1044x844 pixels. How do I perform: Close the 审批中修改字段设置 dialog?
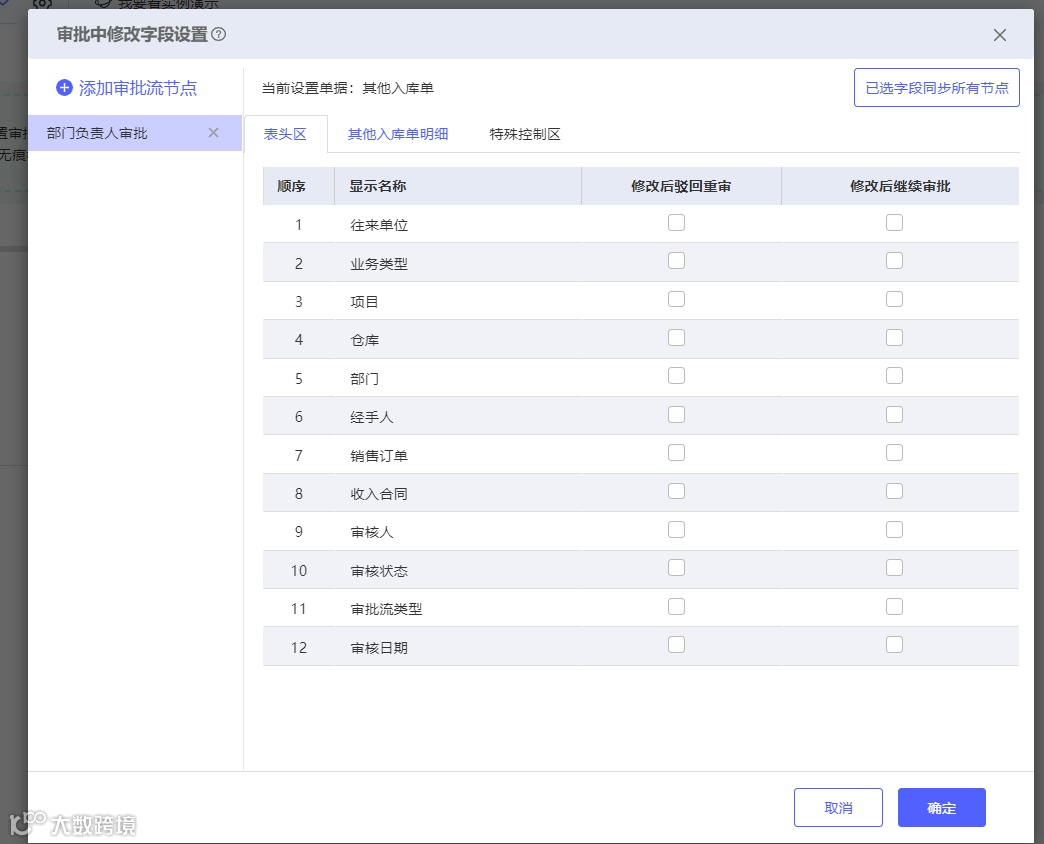pos(999,35)
